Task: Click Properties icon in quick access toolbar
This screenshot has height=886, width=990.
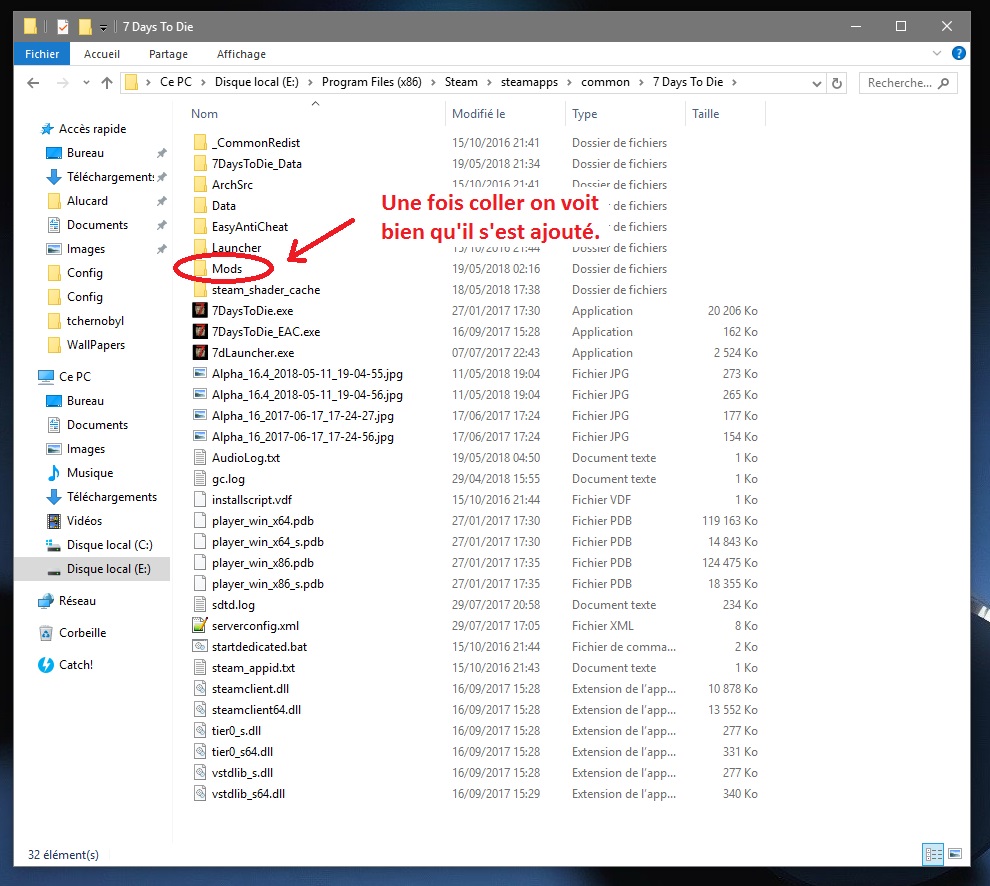Action: click(63, 27)
